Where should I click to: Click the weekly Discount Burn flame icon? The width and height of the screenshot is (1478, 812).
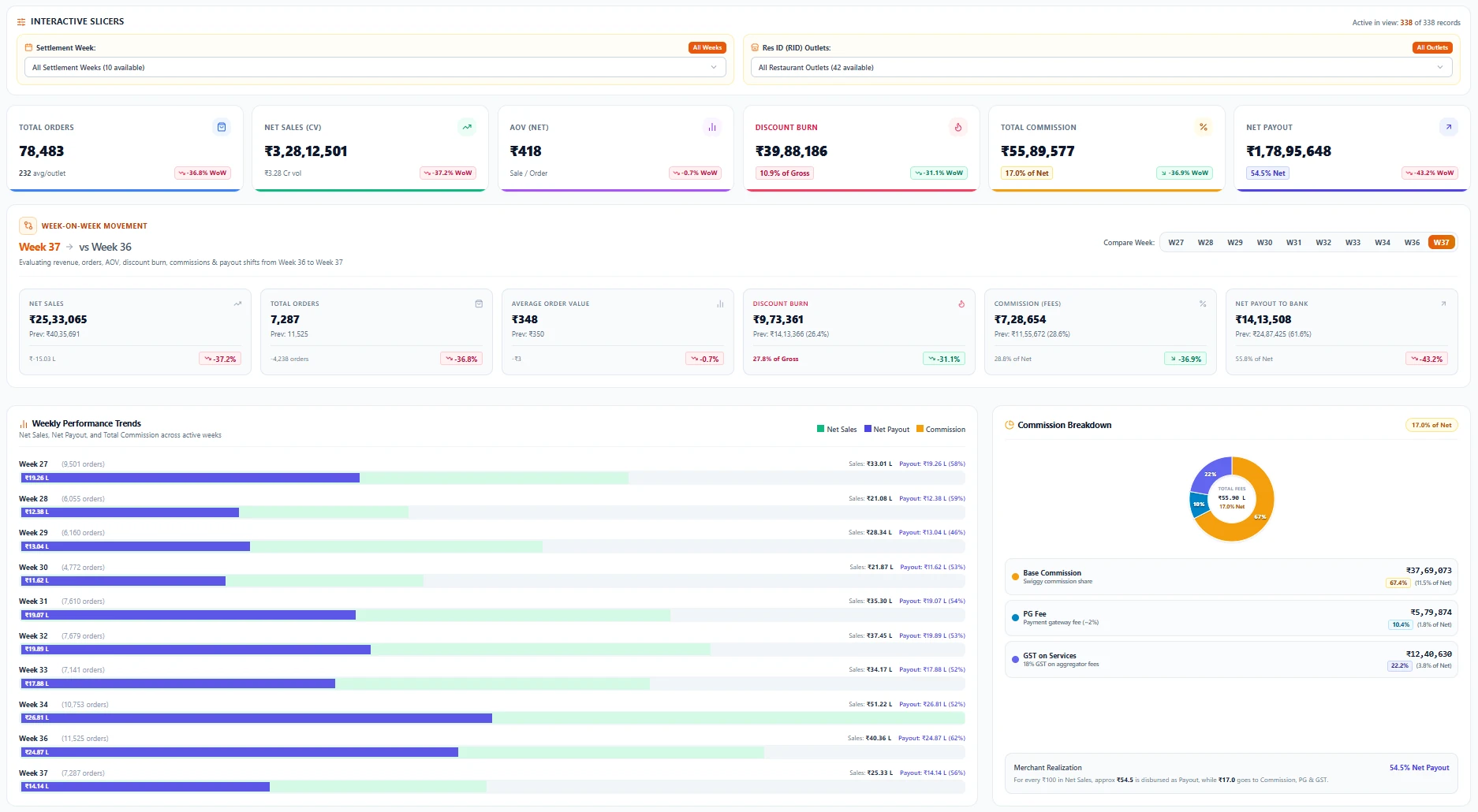point(961,304)
